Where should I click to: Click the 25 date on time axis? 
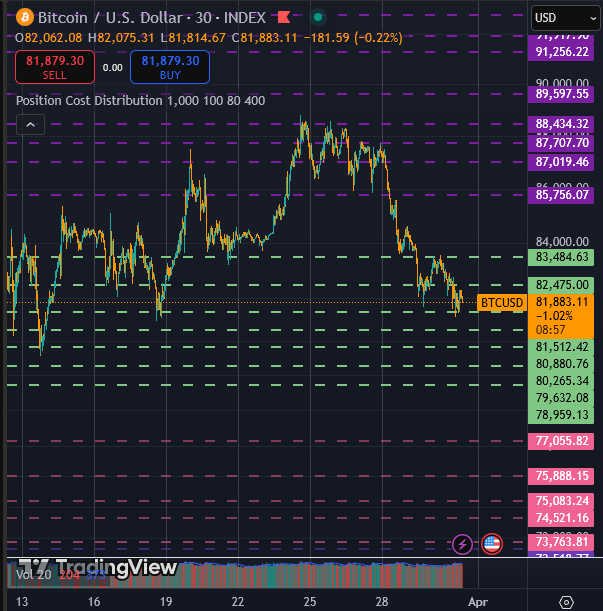coord(310,602)
